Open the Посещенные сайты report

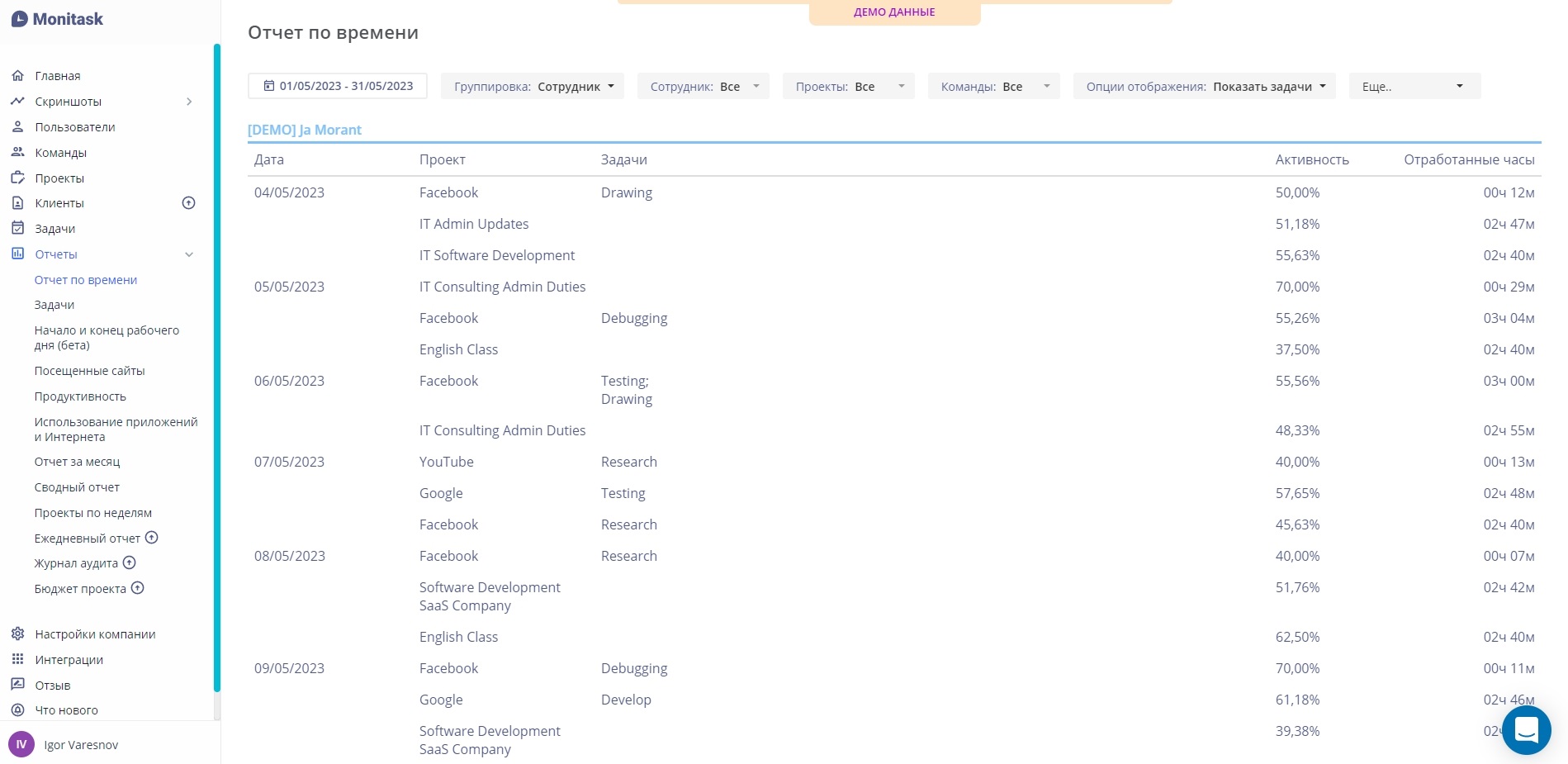tap(89, 371)
